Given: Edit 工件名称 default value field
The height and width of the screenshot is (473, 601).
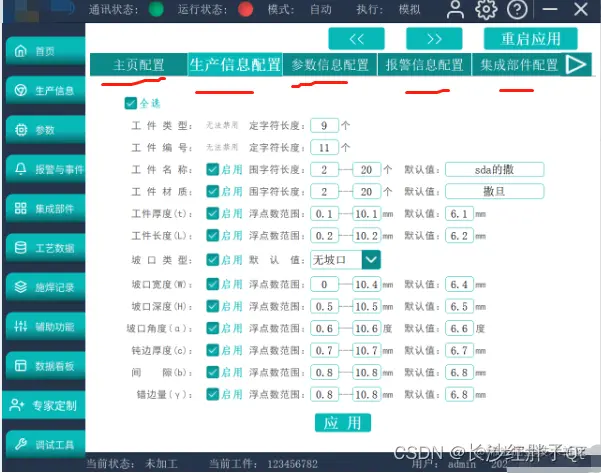Looking at the screenshot, I should coord(494,169).
